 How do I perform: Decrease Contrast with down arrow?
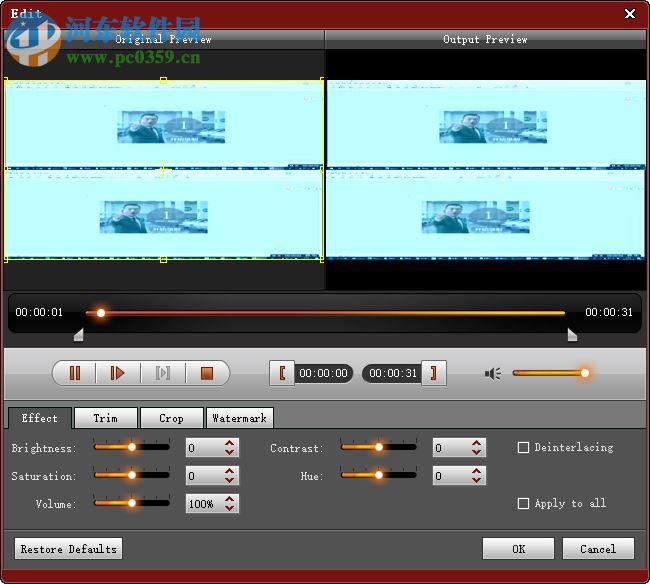coord(477,452)
